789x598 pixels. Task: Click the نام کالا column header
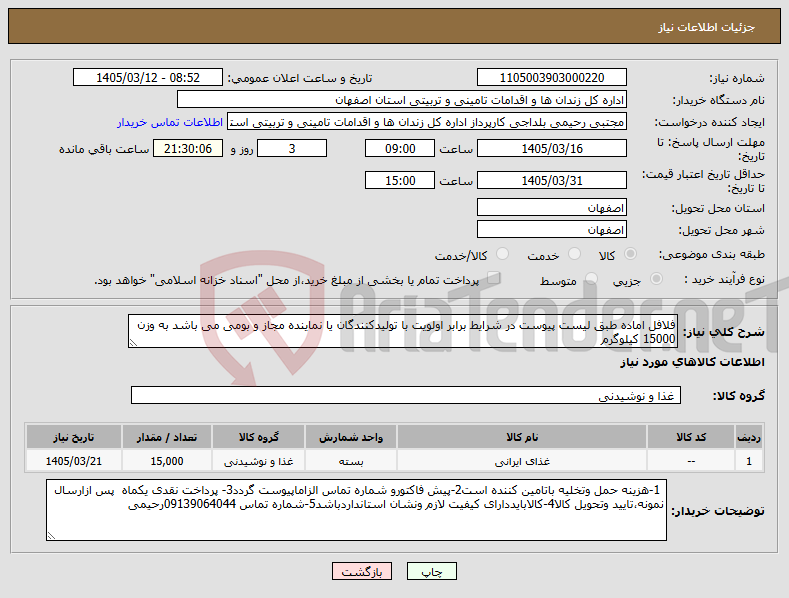522,437
